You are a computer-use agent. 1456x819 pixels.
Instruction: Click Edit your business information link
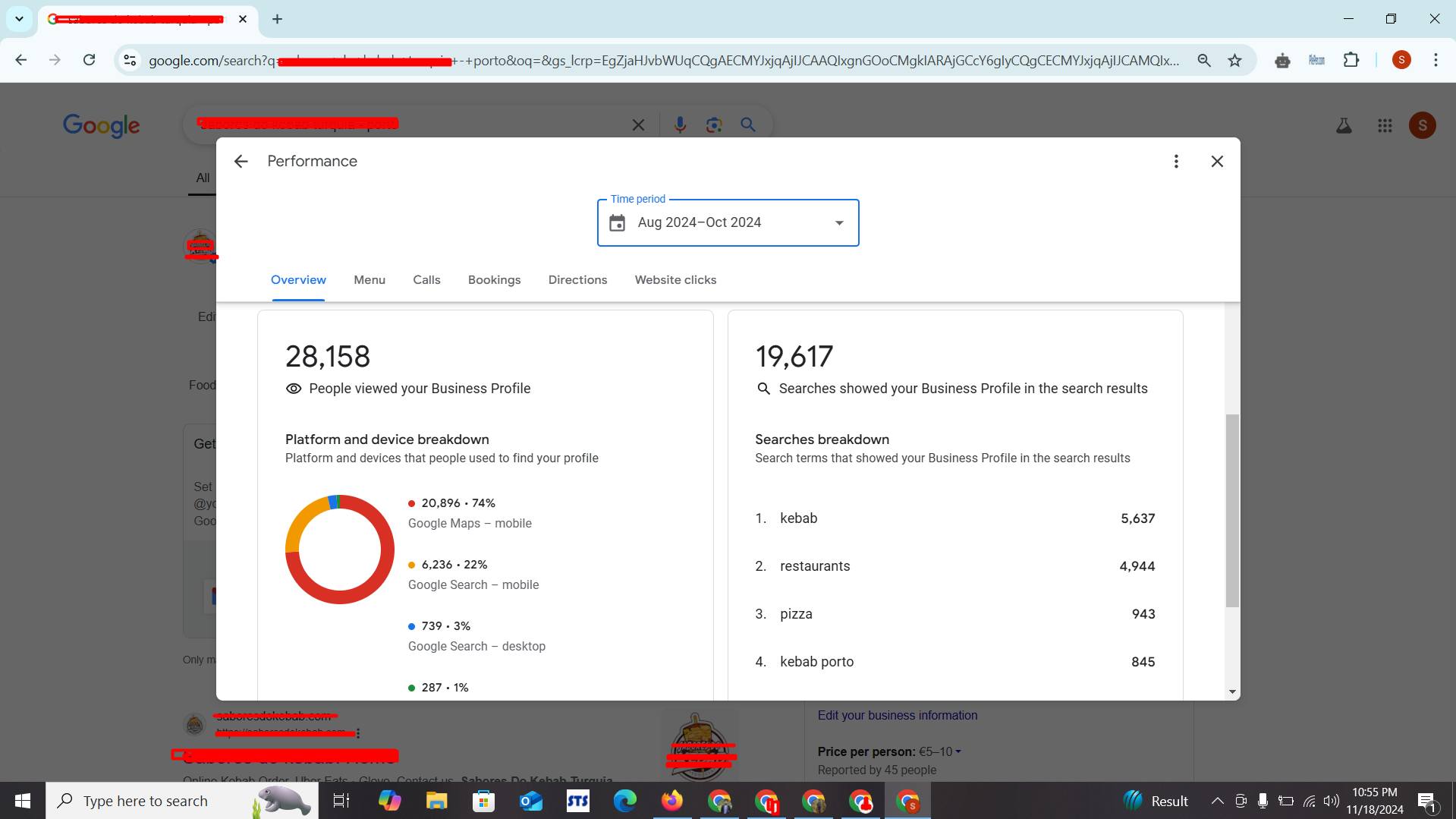pos(898,715)
